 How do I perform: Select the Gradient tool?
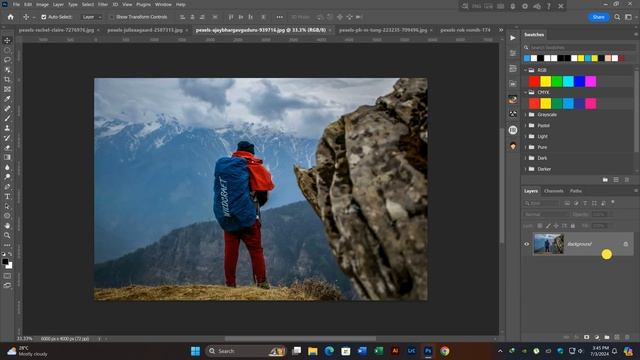[7, 158]
